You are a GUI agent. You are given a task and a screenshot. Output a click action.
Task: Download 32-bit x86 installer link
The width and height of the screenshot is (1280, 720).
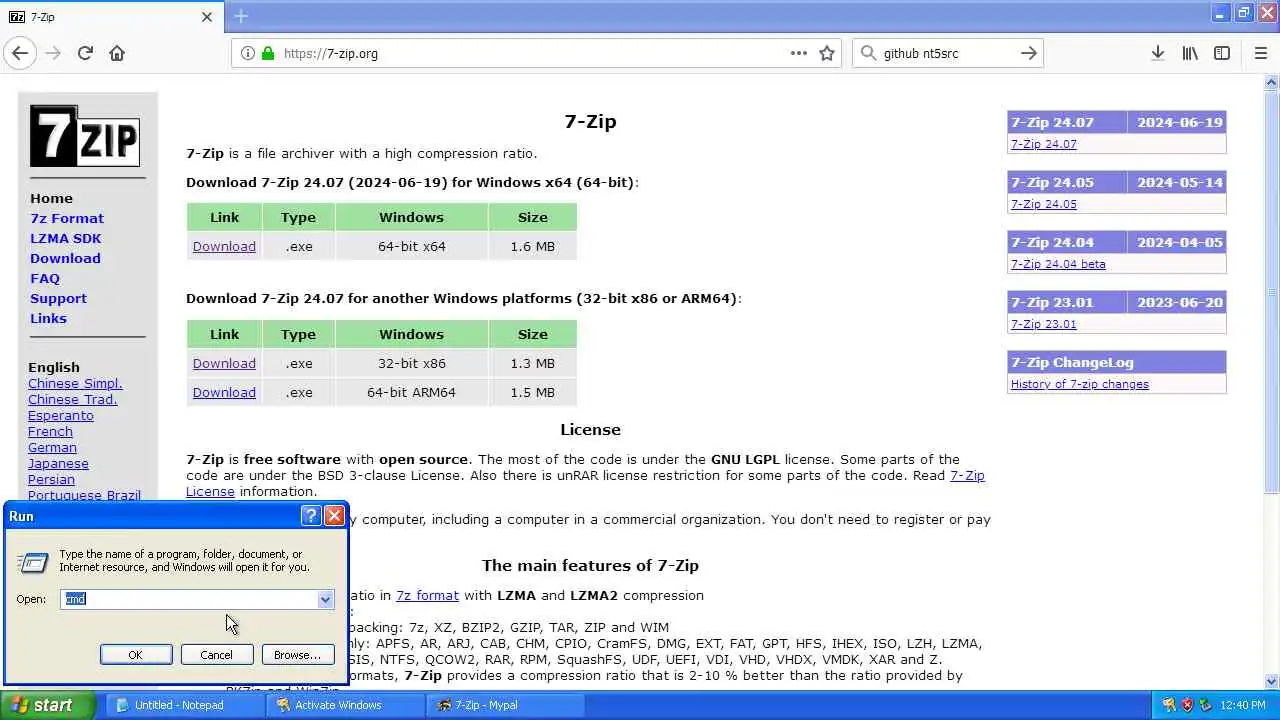pyautogui.click(x=224, y=363)
